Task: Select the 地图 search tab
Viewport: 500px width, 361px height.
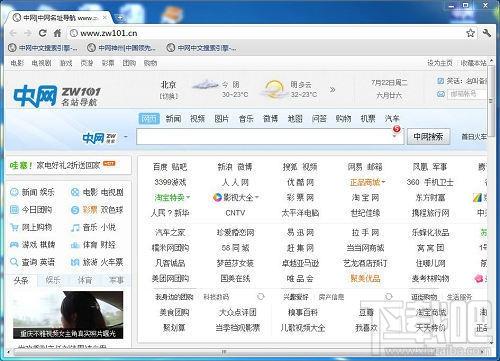Action: 295,118
